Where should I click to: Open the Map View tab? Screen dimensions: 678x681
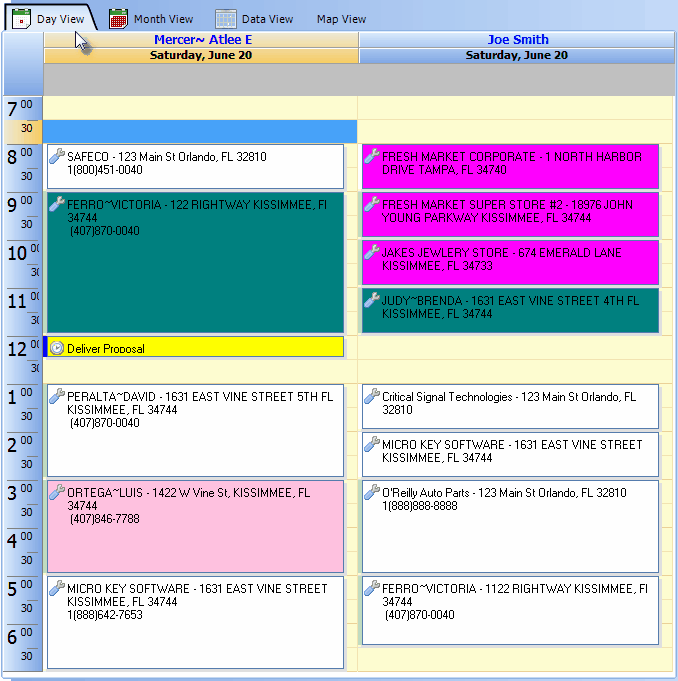(x=341, y=19)
